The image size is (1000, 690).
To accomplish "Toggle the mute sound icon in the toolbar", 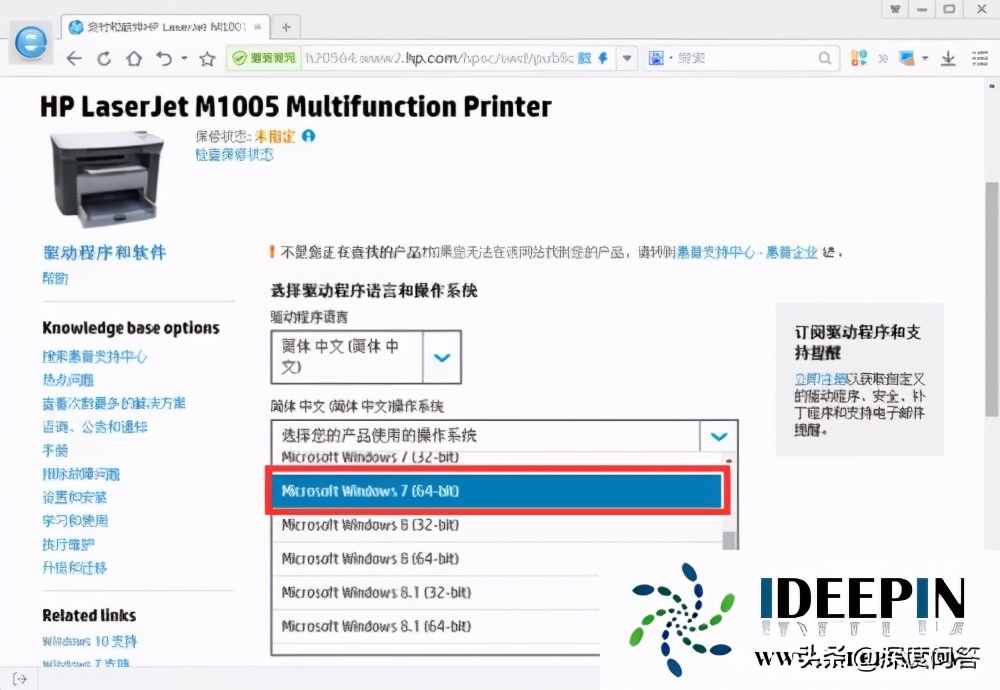I will [882, 58].
